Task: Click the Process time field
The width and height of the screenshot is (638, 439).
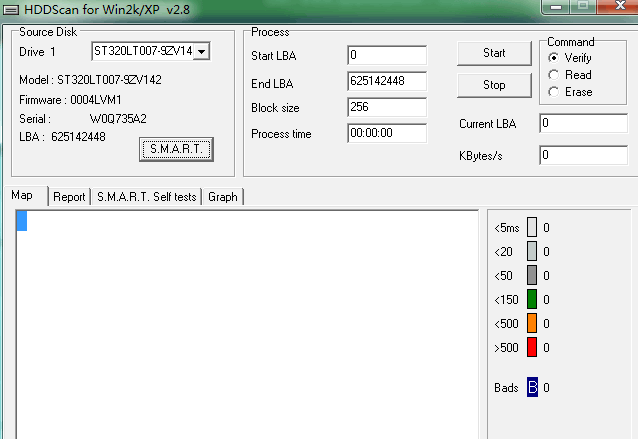Action: pos(387,133)
